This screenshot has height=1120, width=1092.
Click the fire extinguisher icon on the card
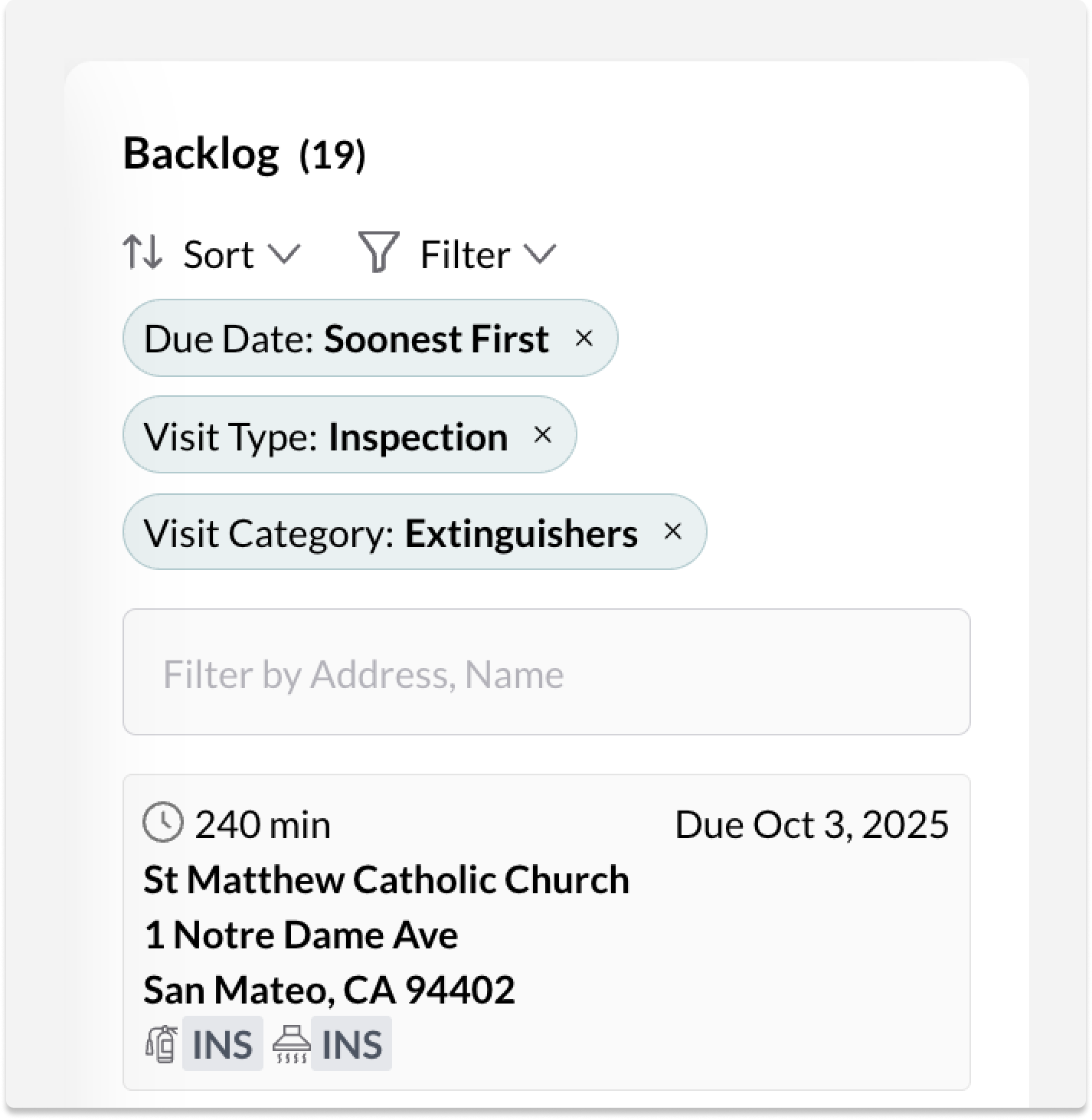162,1044
